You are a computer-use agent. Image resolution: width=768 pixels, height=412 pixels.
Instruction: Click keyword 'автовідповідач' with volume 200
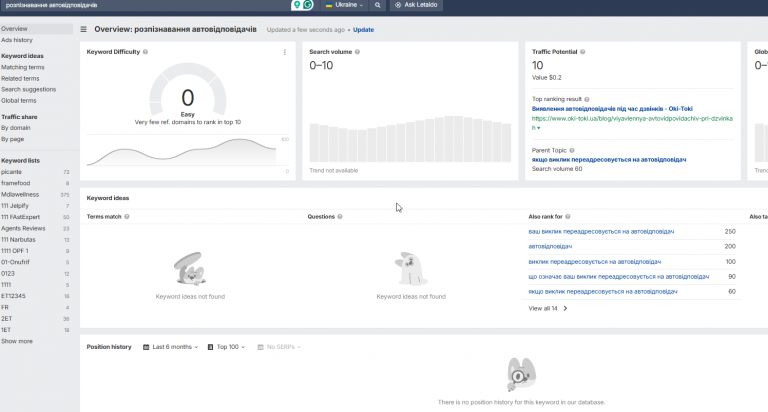[x=550, y=246]
